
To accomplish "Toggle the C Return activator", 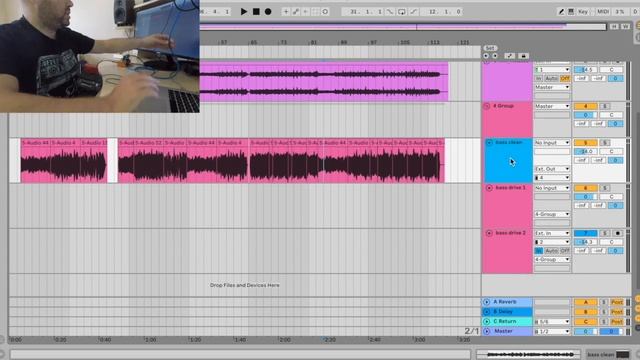I will coord(586,322).
